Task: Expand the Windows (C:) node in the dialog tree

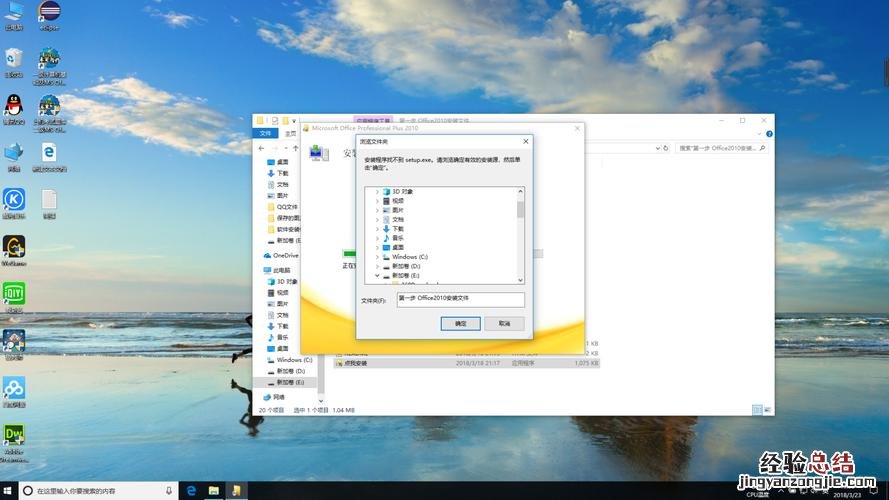Action: click(x=377, y=257)
